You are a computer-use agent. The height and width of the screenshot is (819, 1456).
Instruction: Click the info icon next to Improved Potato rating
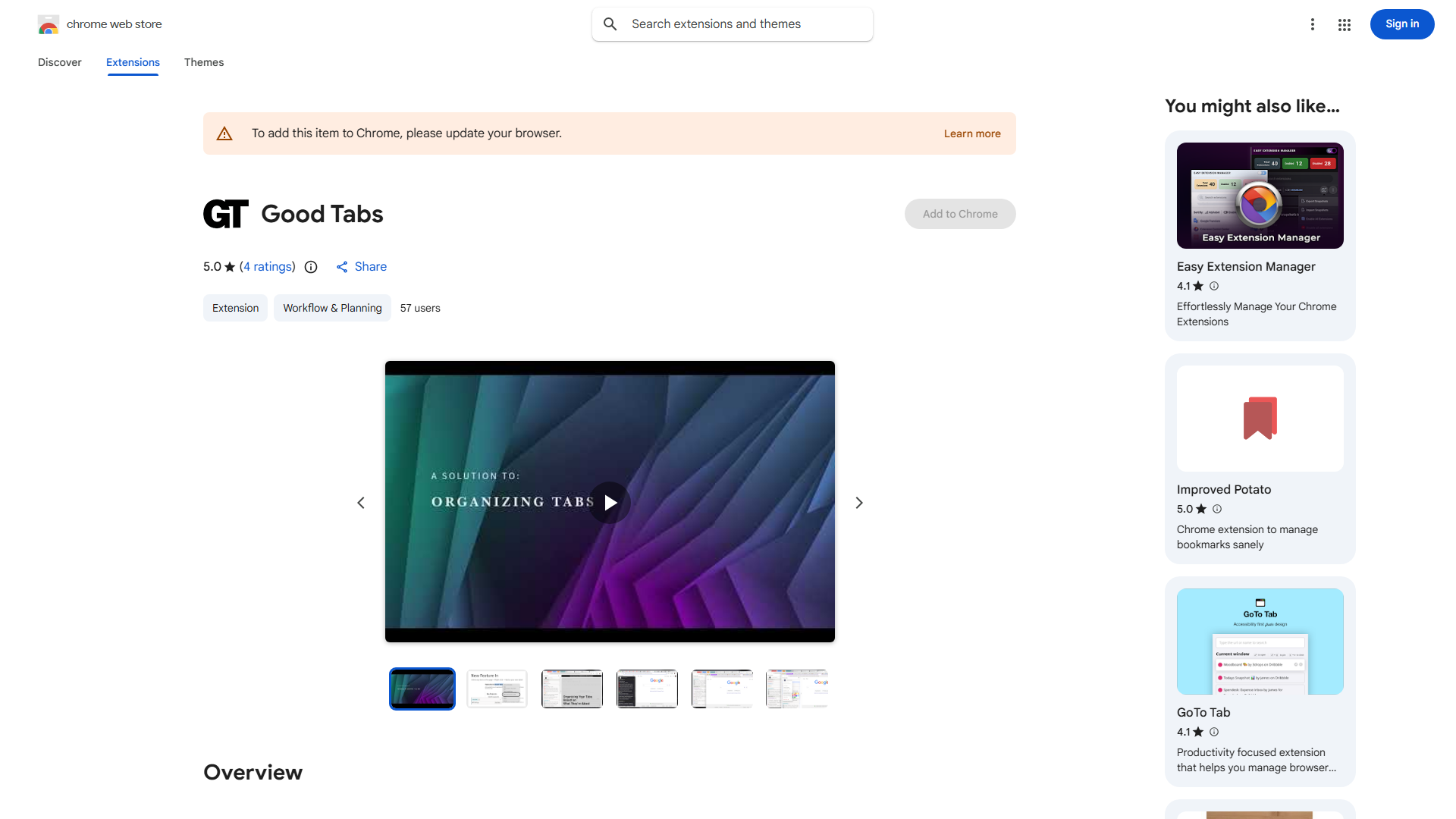pyautogui.click(x=1216, y=509)
